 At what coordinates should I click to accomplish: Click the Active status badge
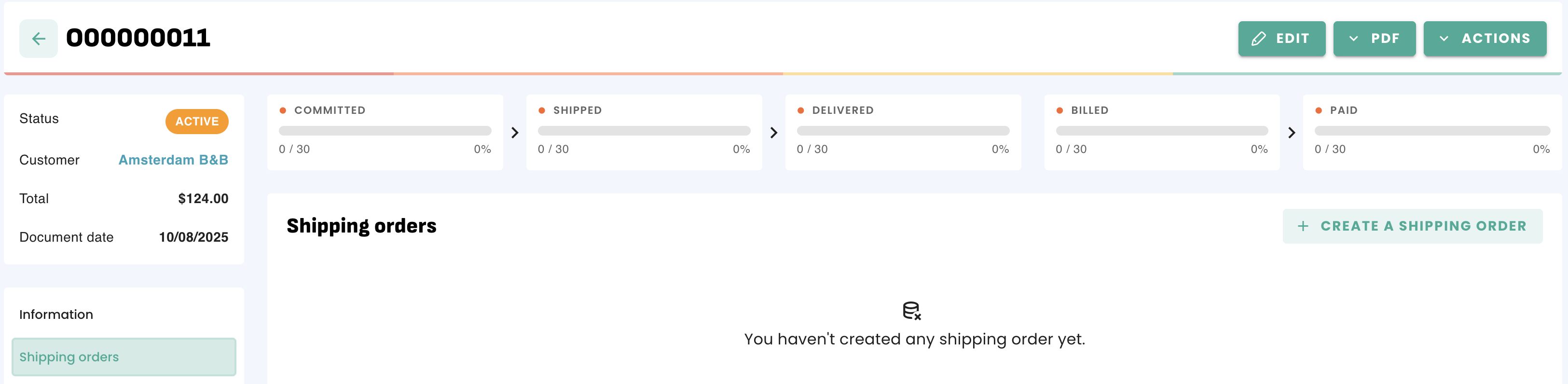pyautogui.click(x=197, y=122)
